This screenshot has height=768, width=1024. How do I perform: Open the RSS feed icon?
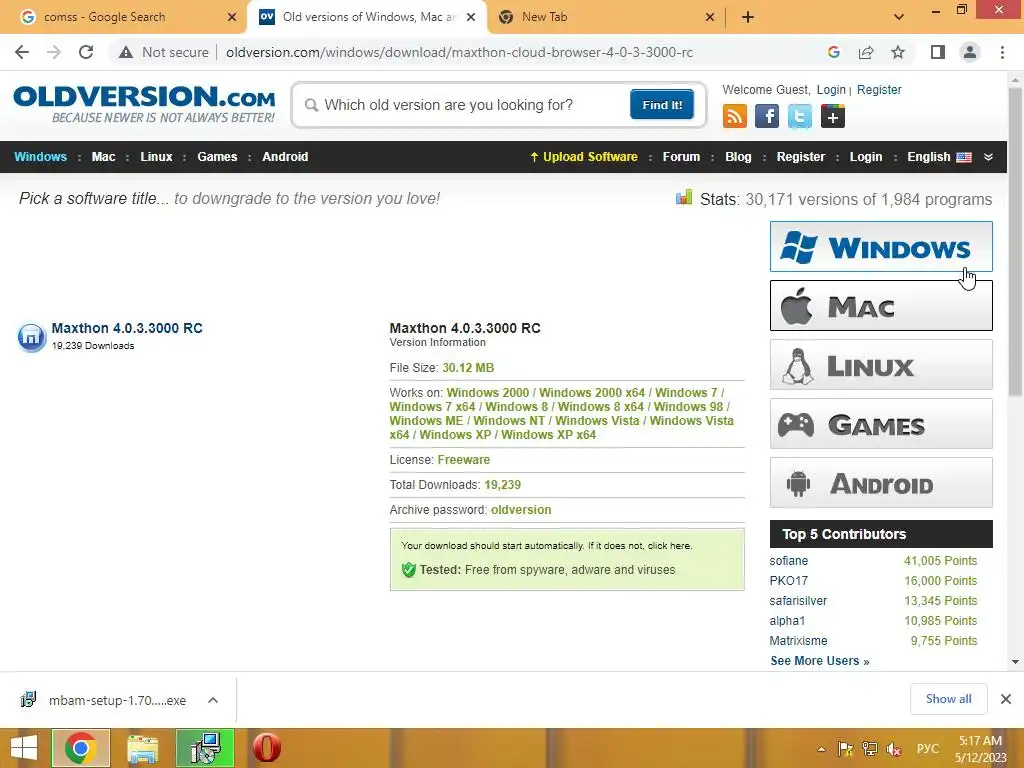coord(735,117)
